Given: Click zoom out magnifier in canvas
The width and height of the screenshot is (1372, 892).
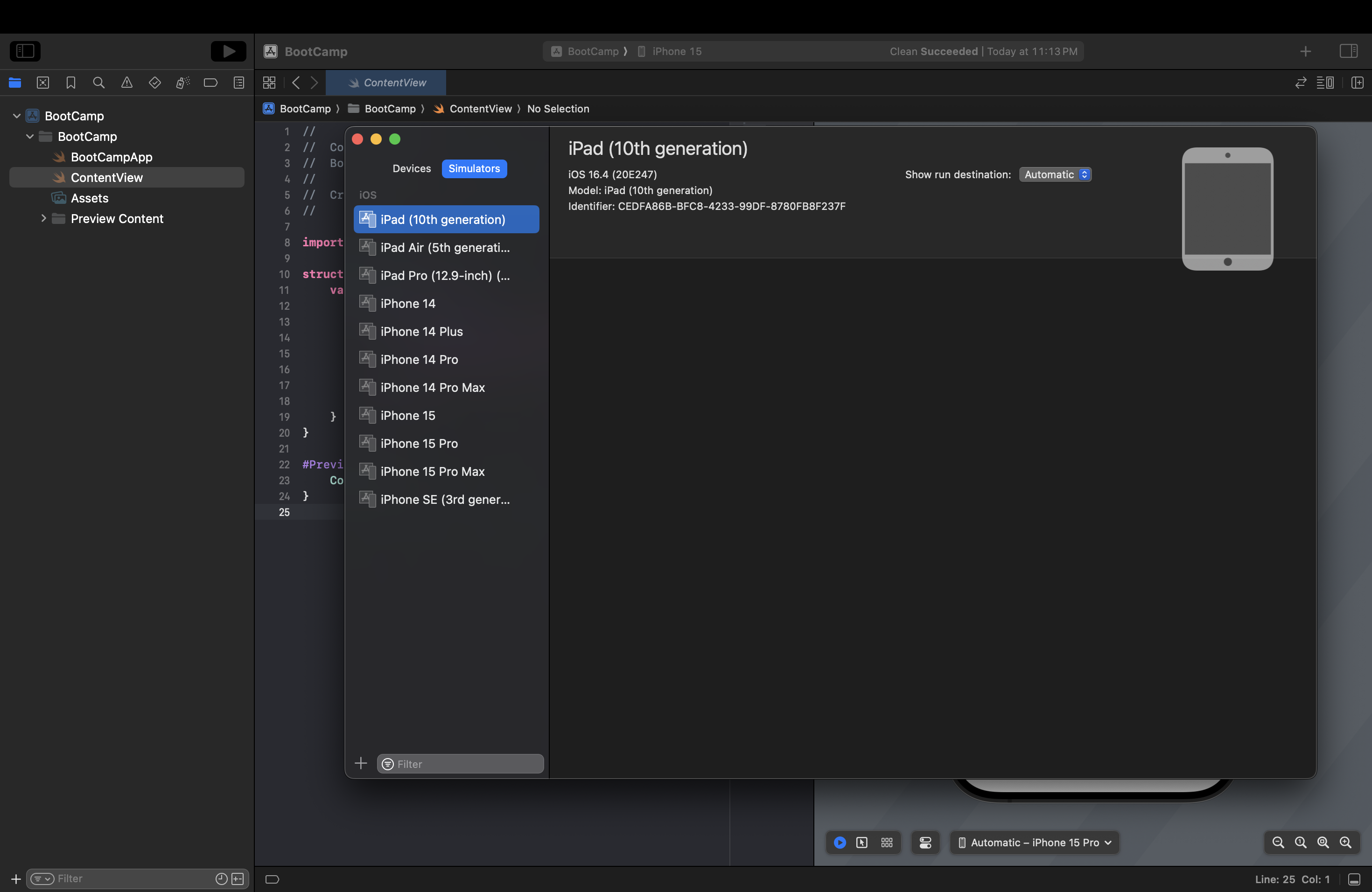Looking at the screenshot, I should 1278,843.
